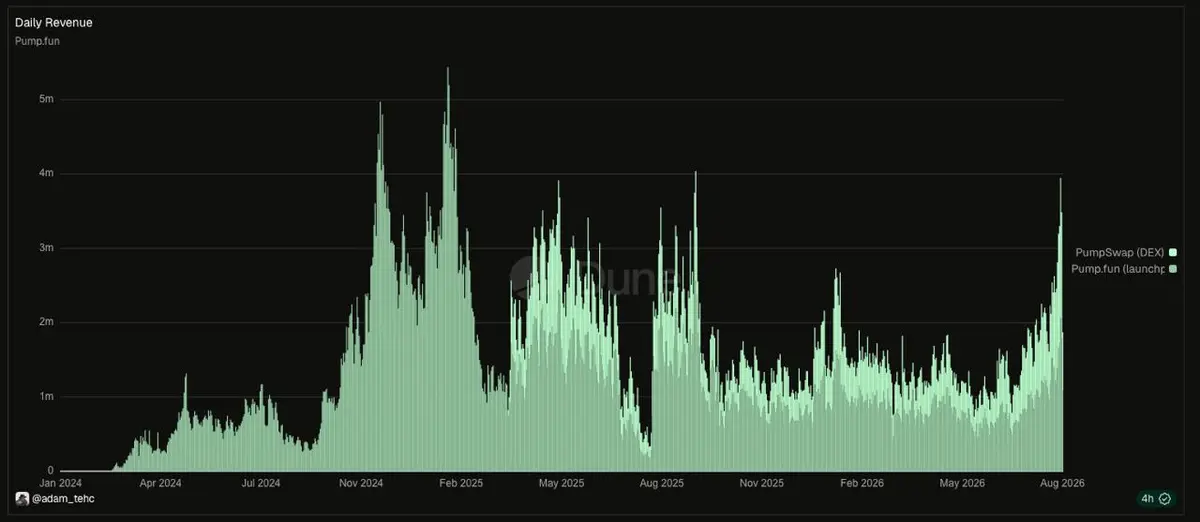This screenshot has width=1200, height=522.
Task: Click the Pump.fun launchpad legend color swatch
Action: (1173, 269)
